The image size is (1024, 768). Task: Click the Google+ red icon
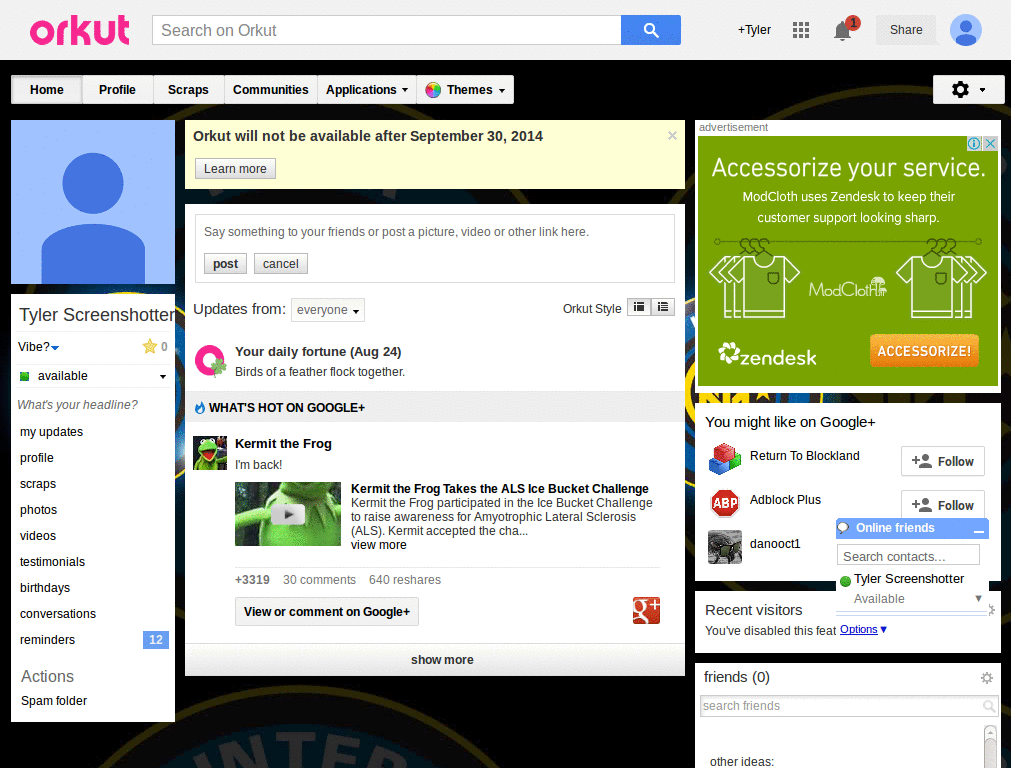(x=646, y=611)
